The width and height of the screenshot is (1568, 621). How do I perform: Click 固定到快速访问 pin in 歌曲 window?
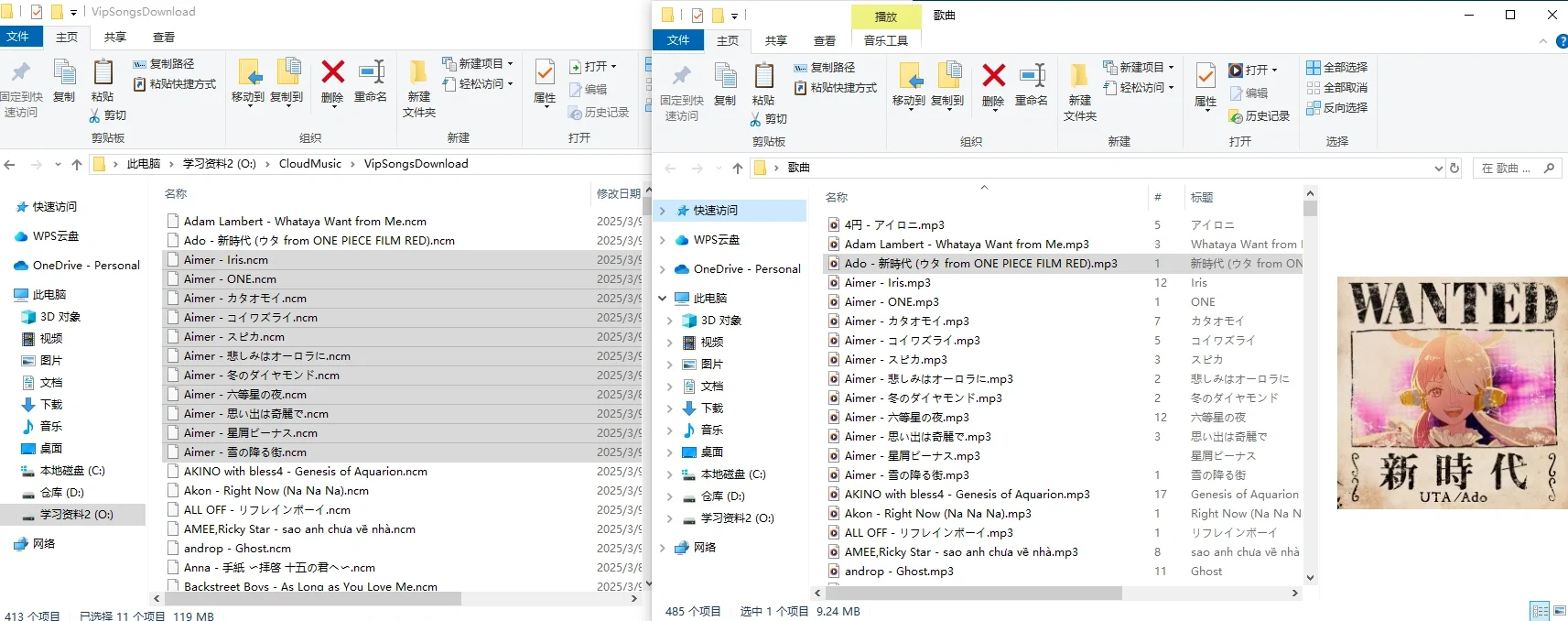[682, 75]
